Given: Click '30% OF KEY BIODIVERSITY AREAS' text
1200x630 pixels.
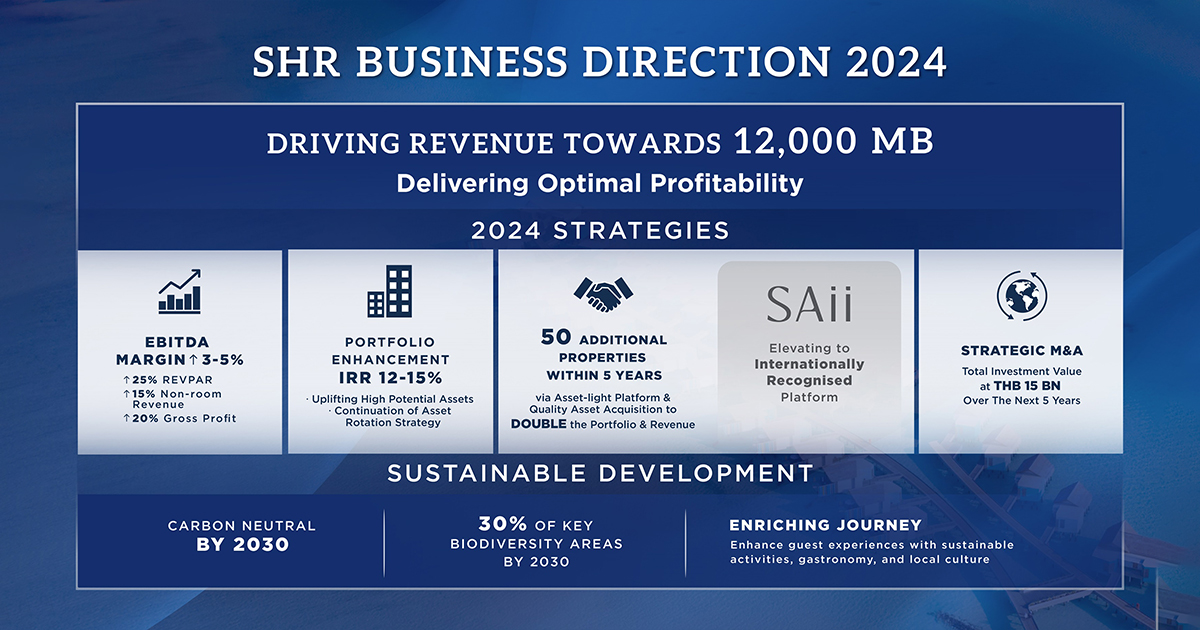Looking at the screenshot, I should [536, 534].
